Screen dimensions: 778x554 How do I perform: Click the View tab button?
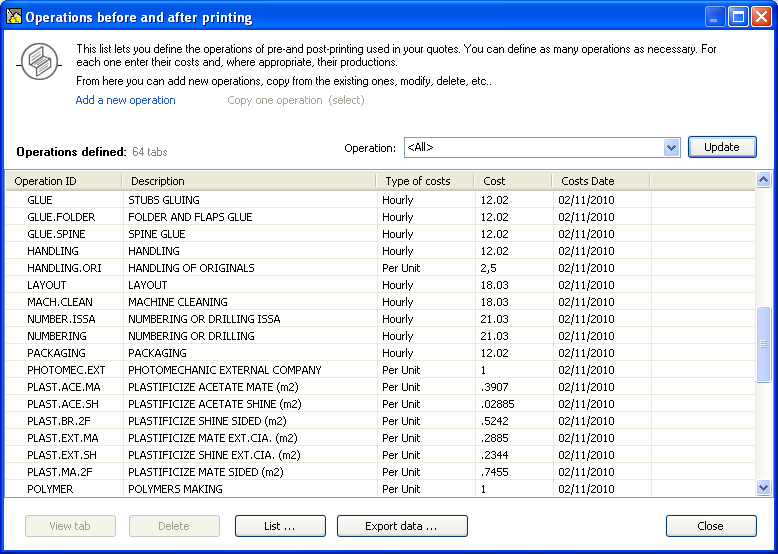70,526
